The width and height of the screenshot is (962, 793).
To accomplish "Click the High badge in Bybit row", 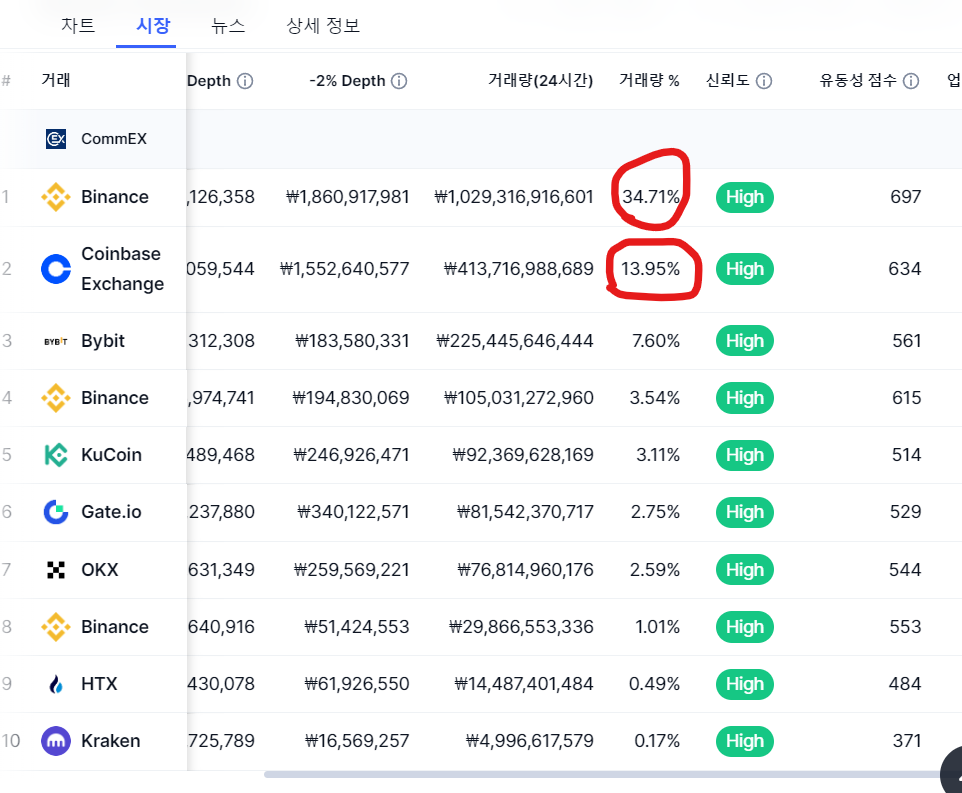I will (745, 341).
